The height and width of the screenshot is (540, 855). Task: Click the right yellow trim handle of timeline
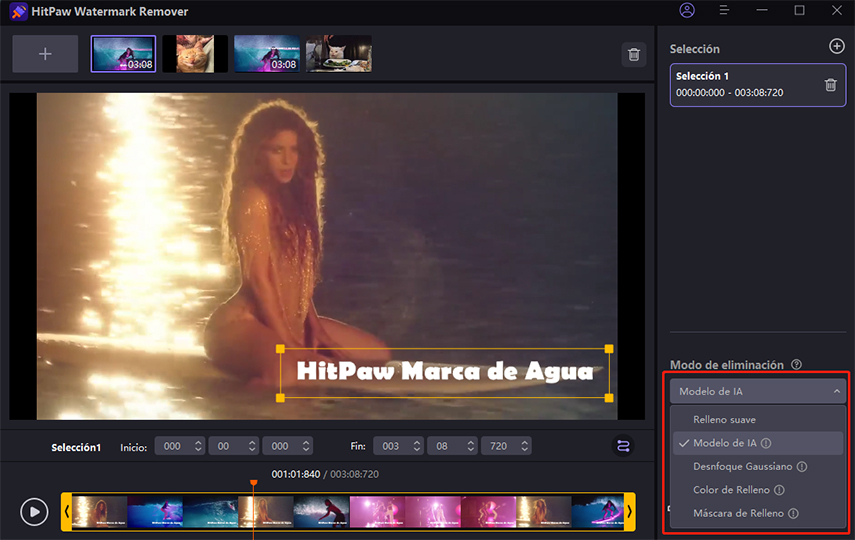pos(629,512)
